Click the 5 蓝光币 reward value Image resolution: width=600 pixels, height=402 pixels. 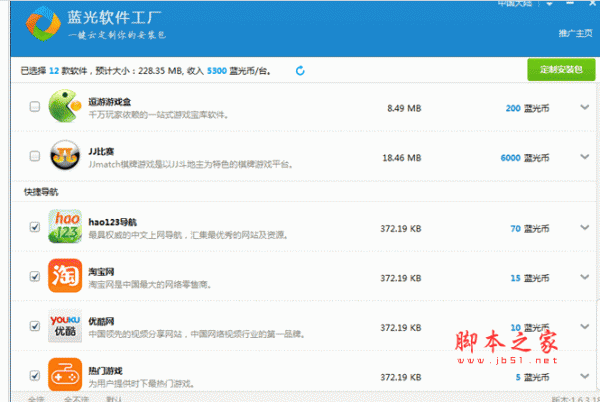point(532,377)
